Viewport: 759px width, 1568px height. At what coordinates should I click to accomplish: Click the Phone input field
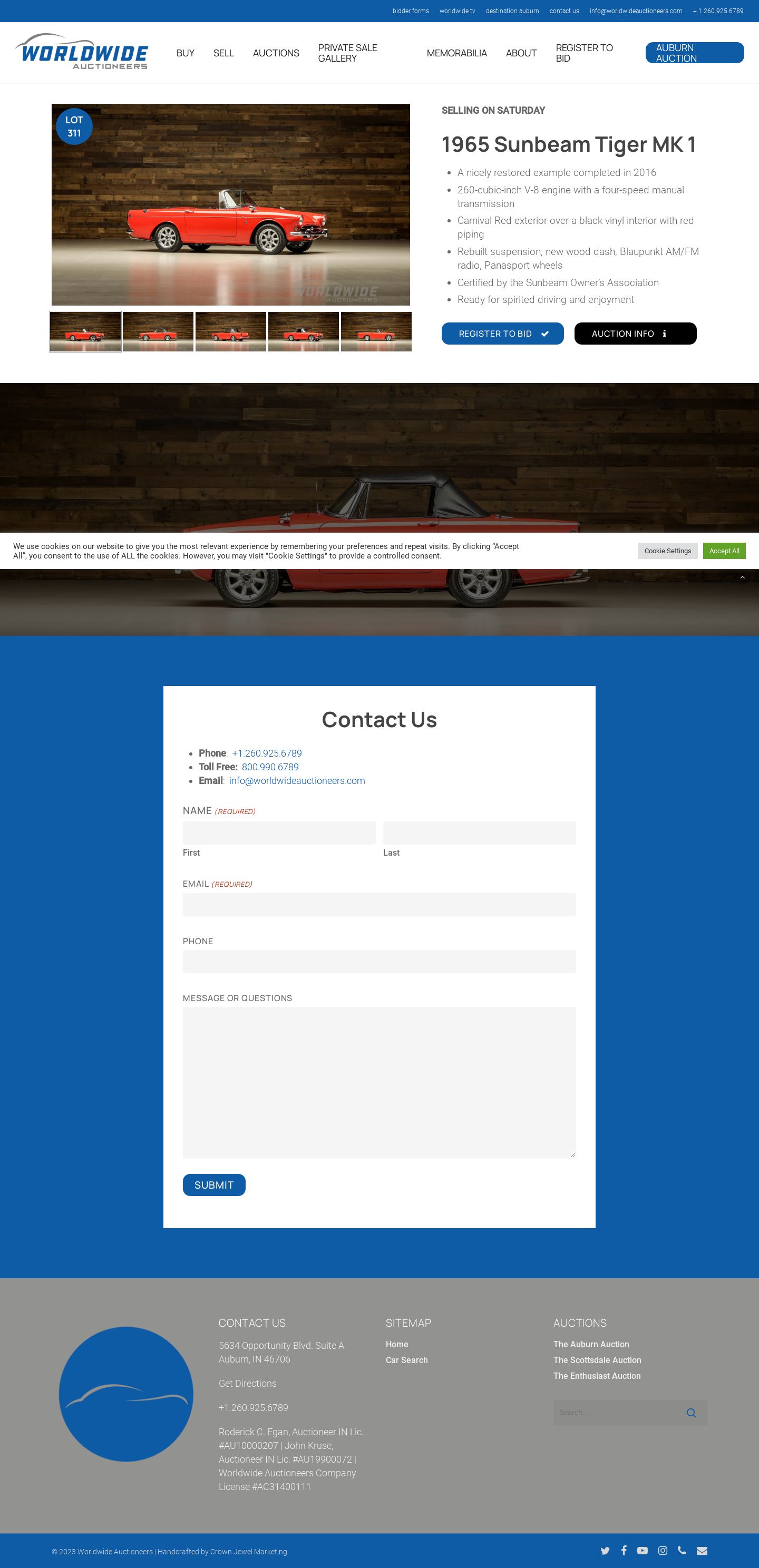click(x=379, y=962)
